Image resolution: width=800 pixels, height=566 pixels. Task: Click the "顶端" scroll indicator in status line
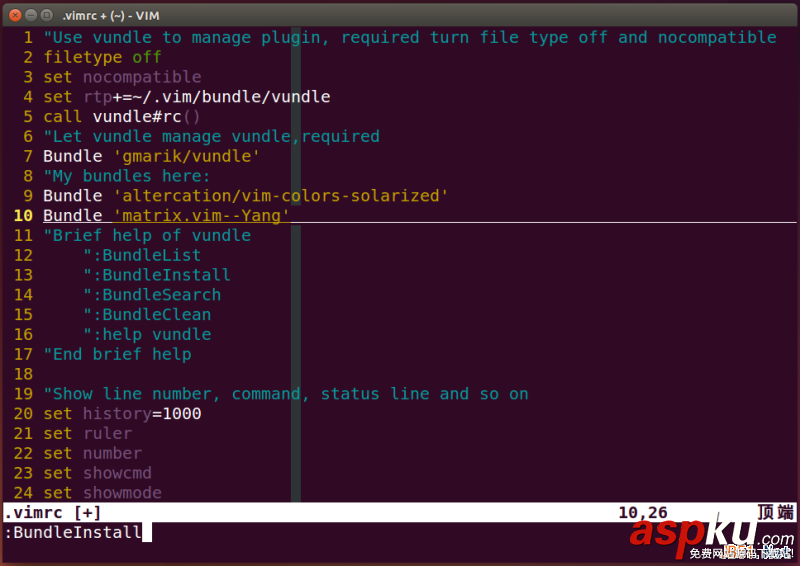click(x=776, y=512)
